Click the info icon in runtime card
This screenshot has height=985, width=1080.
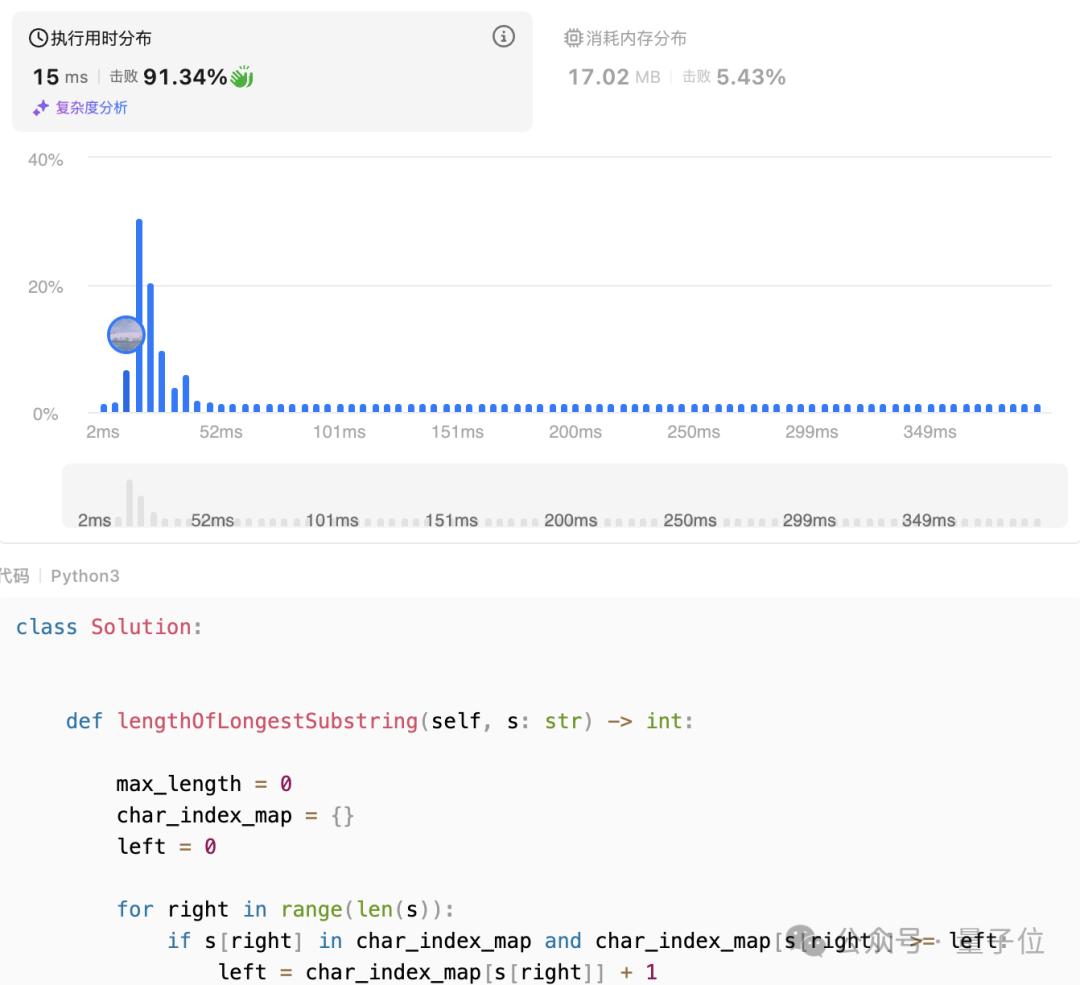[x=504, y=38]
